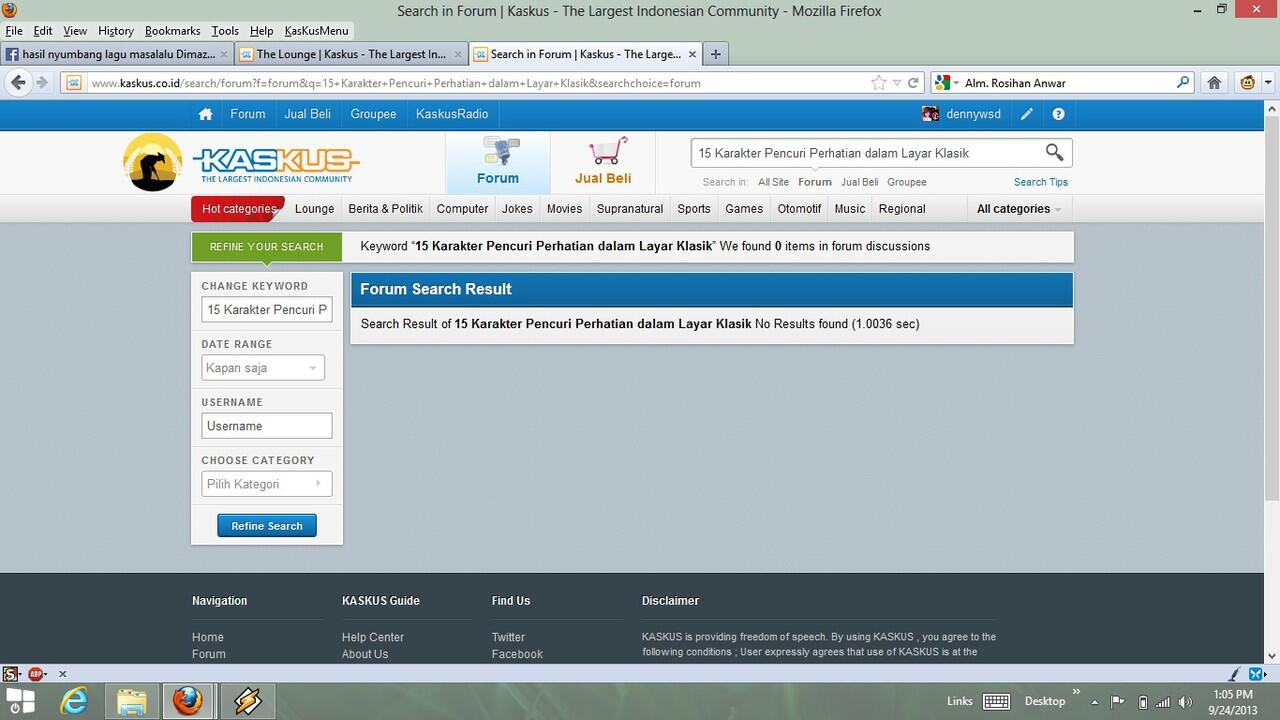
Task: Open the Tools menu
Action: (x=225, y=31)
